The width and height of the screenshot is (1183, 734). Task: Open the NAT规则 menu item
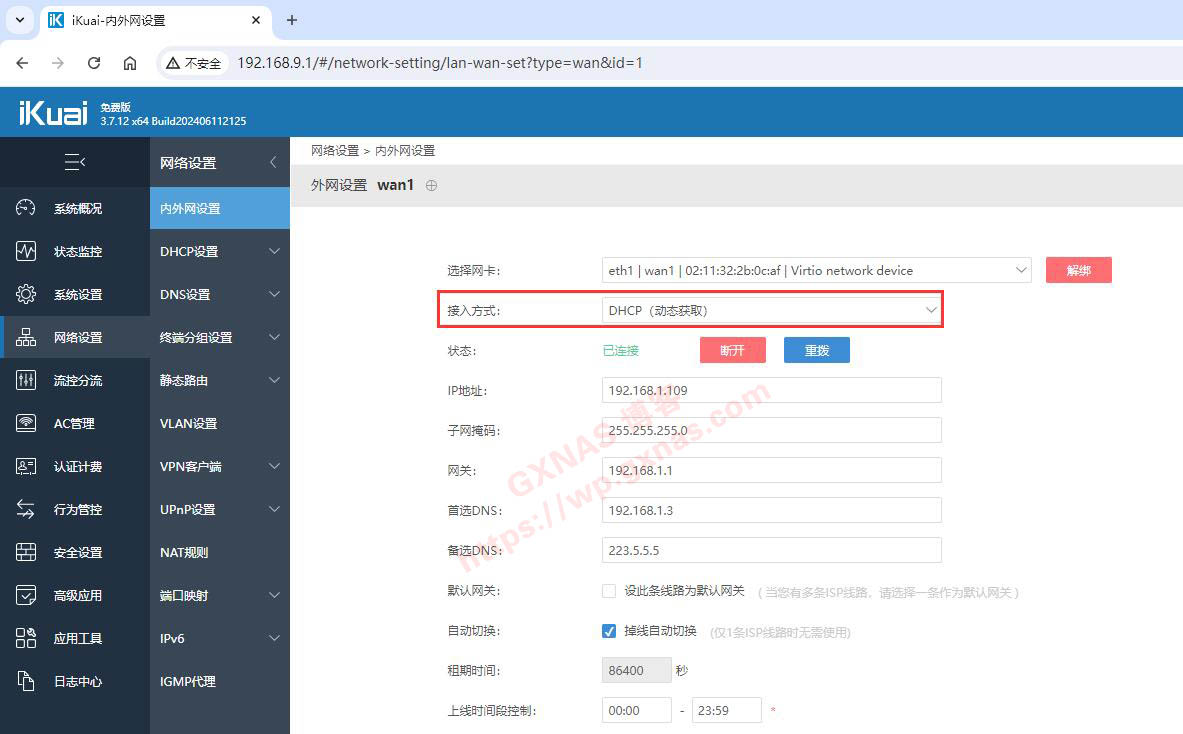(x=184, y=552)
